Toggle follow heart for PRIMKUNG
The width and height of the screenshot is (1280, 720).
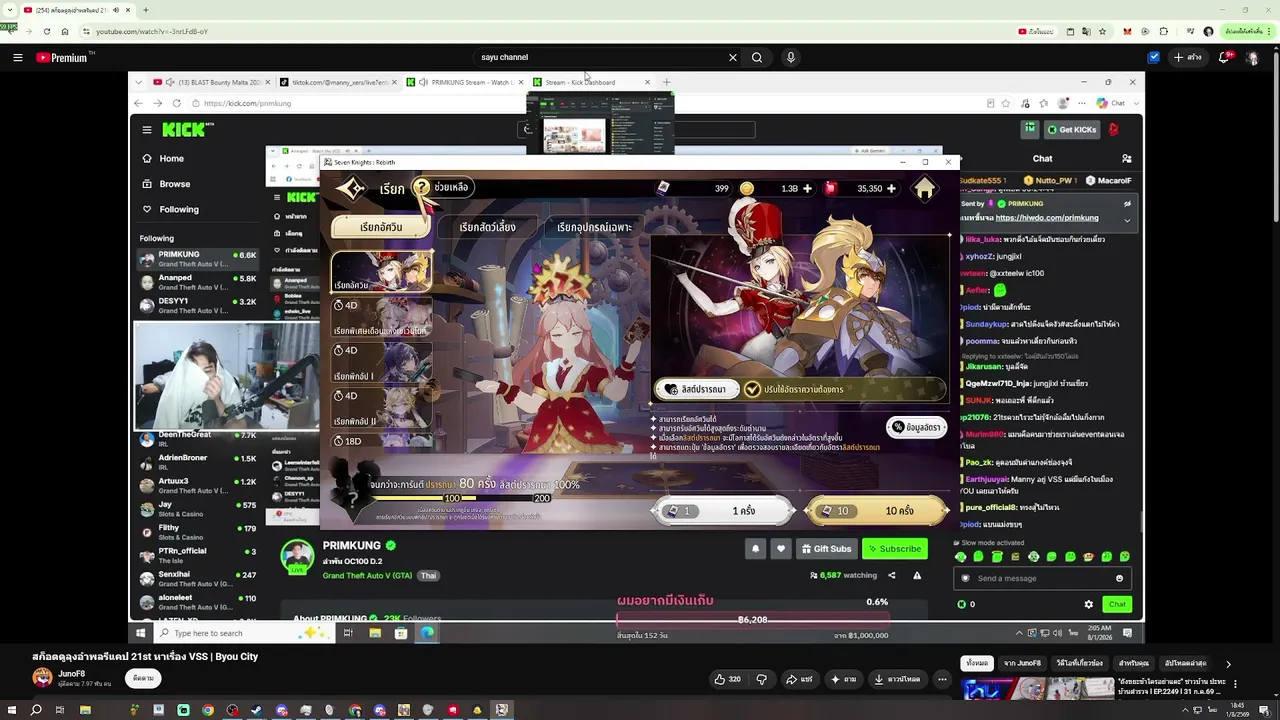pyautogui.click(x=781, y=548)
